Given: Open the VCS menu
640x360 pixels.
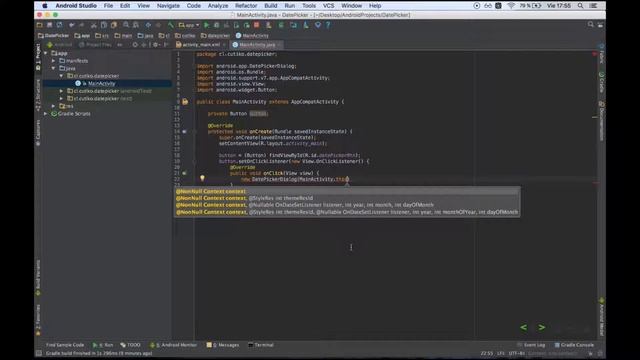Looking at the screenshot, I should [x=329, y=6].
